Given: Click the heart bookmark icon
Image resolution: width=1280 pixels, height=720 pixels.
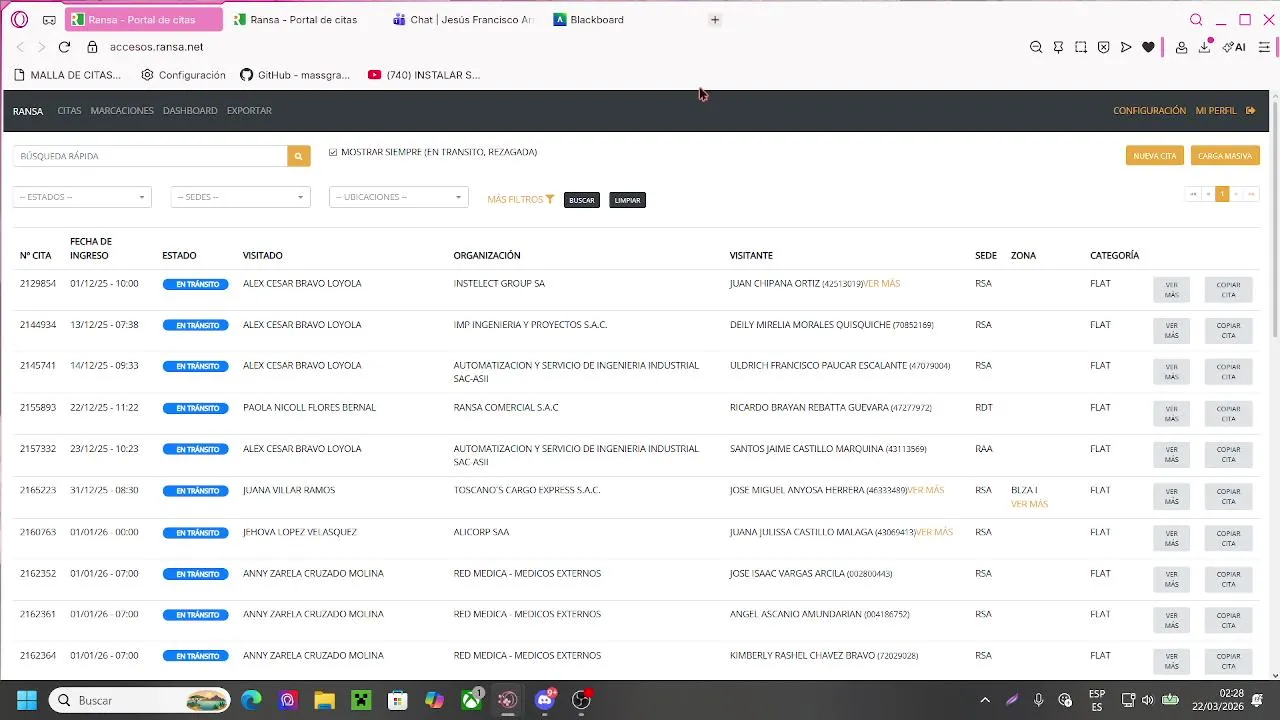Looking at the screenshot, I should coord(1148,47).
